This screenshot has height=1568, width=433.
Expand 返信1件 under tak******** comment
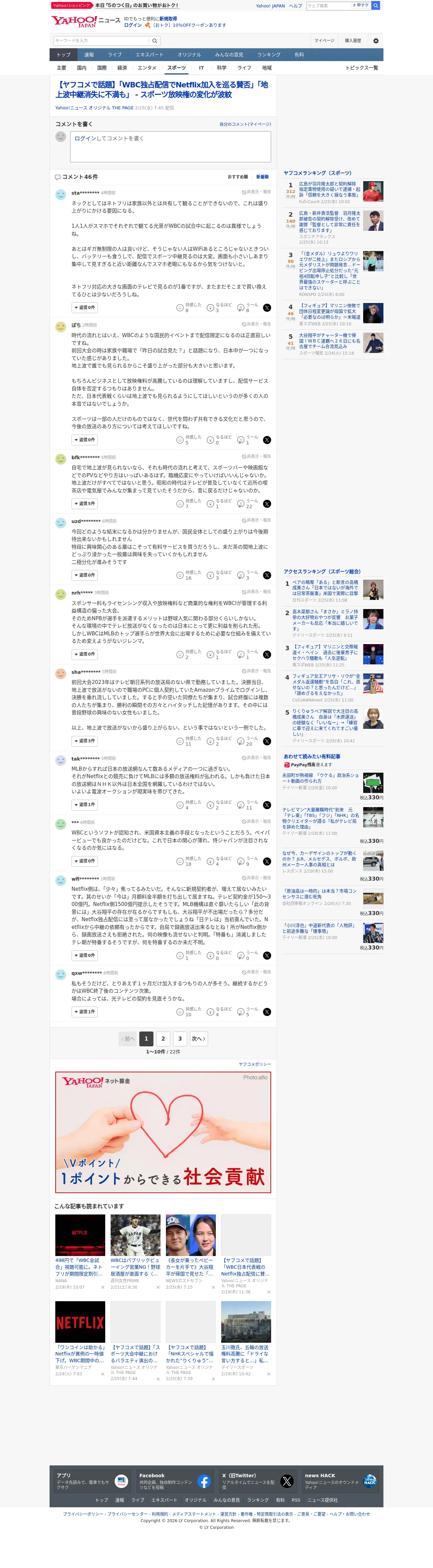click(x=85, y=805)
